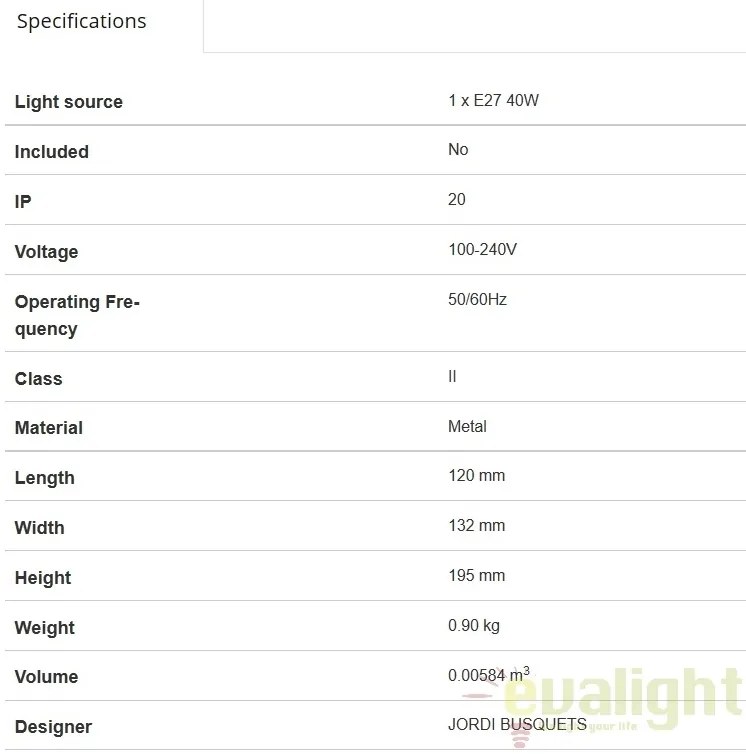
Task: Click the Metal material value
Action: click(467, 427)
